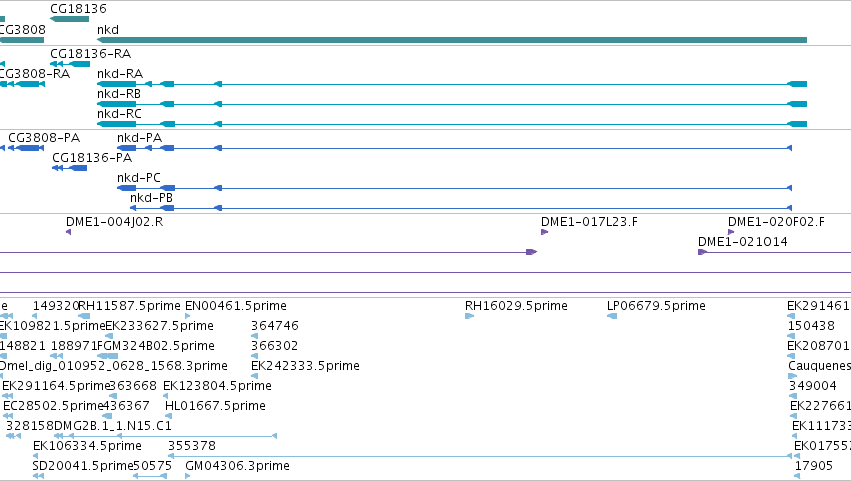Select the Dmel_dig_010952_0628_1568.3prime label

(113, 366)
